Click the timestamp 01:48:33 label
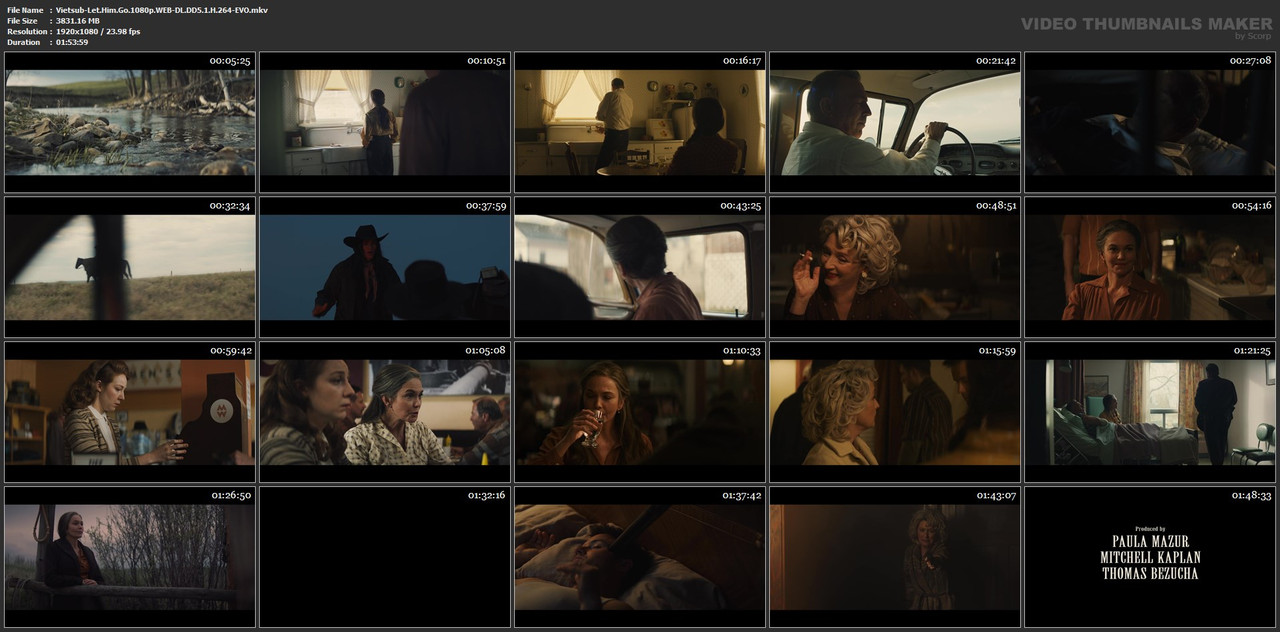Screen dimensions: 1280x632 coord(1250,496)
